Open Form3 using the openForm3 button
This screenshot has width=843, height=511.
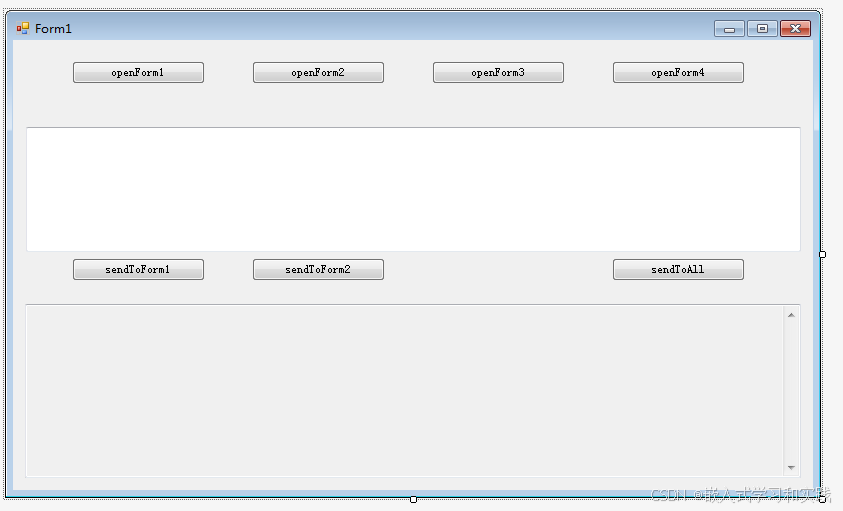coord(498,73)
